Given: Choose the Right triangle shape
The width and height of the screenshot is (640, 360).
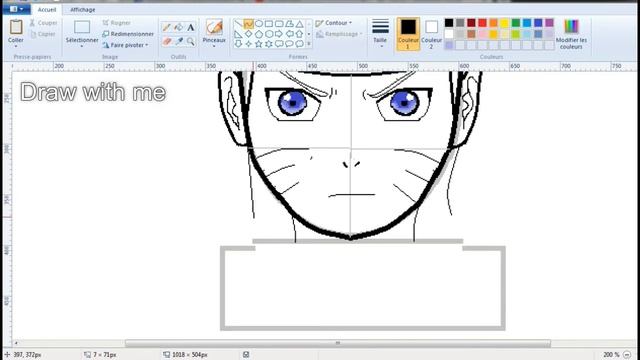Looking at the screenshot, I should [238, 34].
